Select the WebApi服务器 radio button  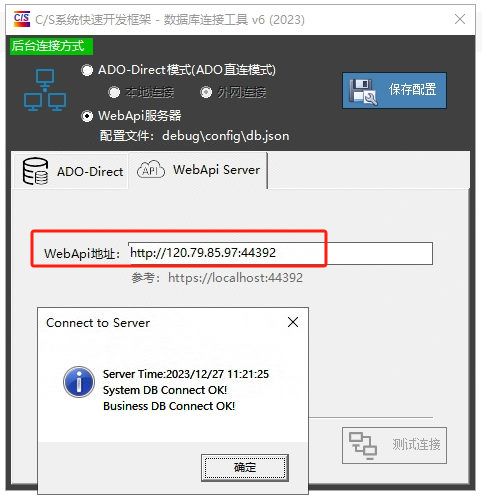pyautogui.click(x=87, y=116)
